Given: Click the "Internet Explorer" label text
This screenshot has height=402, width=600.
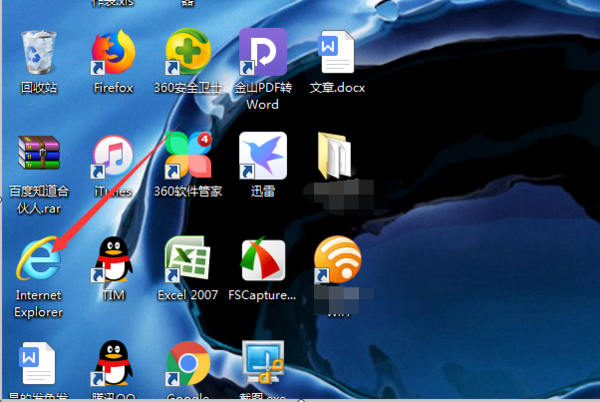Looking at the screenshot, I should click(x=39, y=304).
